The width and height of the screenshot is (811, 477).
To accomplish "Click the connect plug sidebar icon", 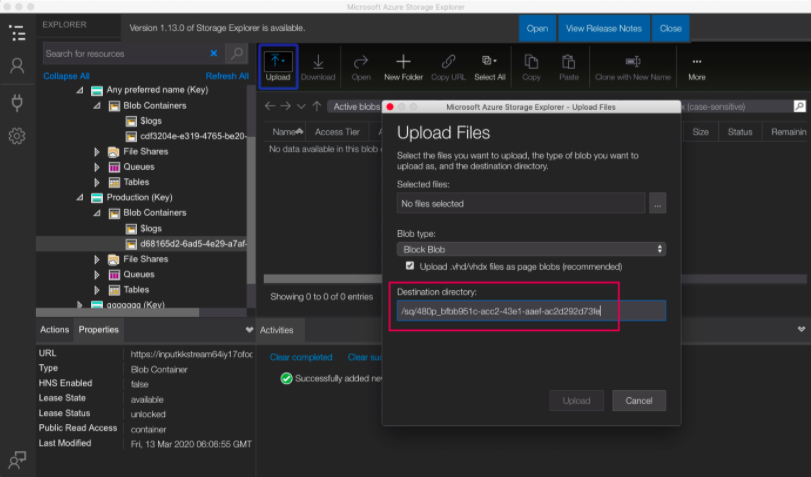I will 17,101.
